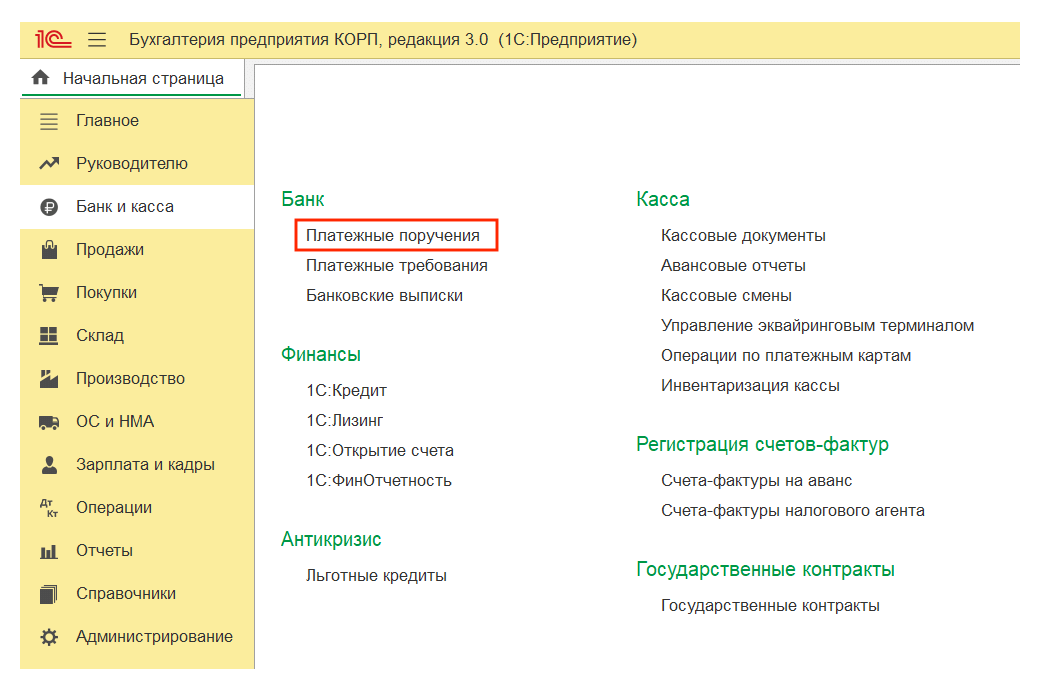
Task: Click the Кассовые документы link
Action: coord(743,236)
